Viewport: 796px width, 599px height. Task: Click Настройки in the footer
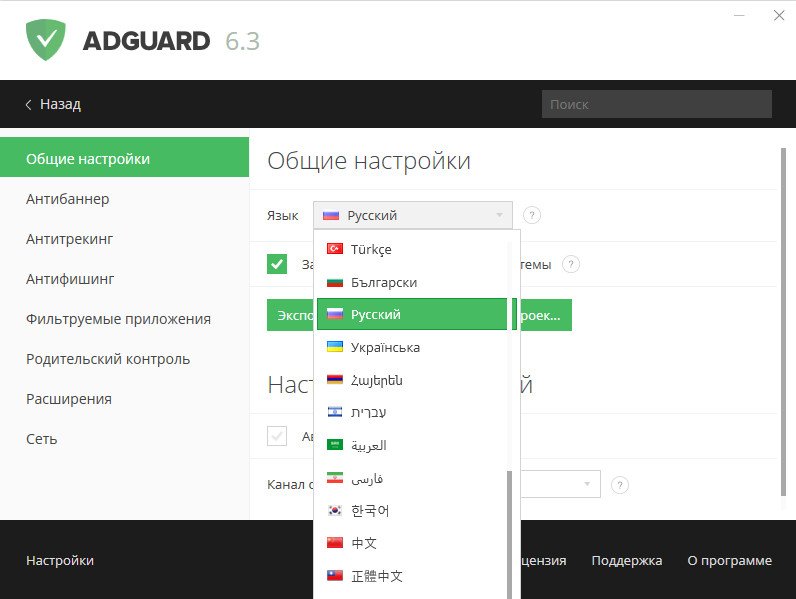click(60, 560)
